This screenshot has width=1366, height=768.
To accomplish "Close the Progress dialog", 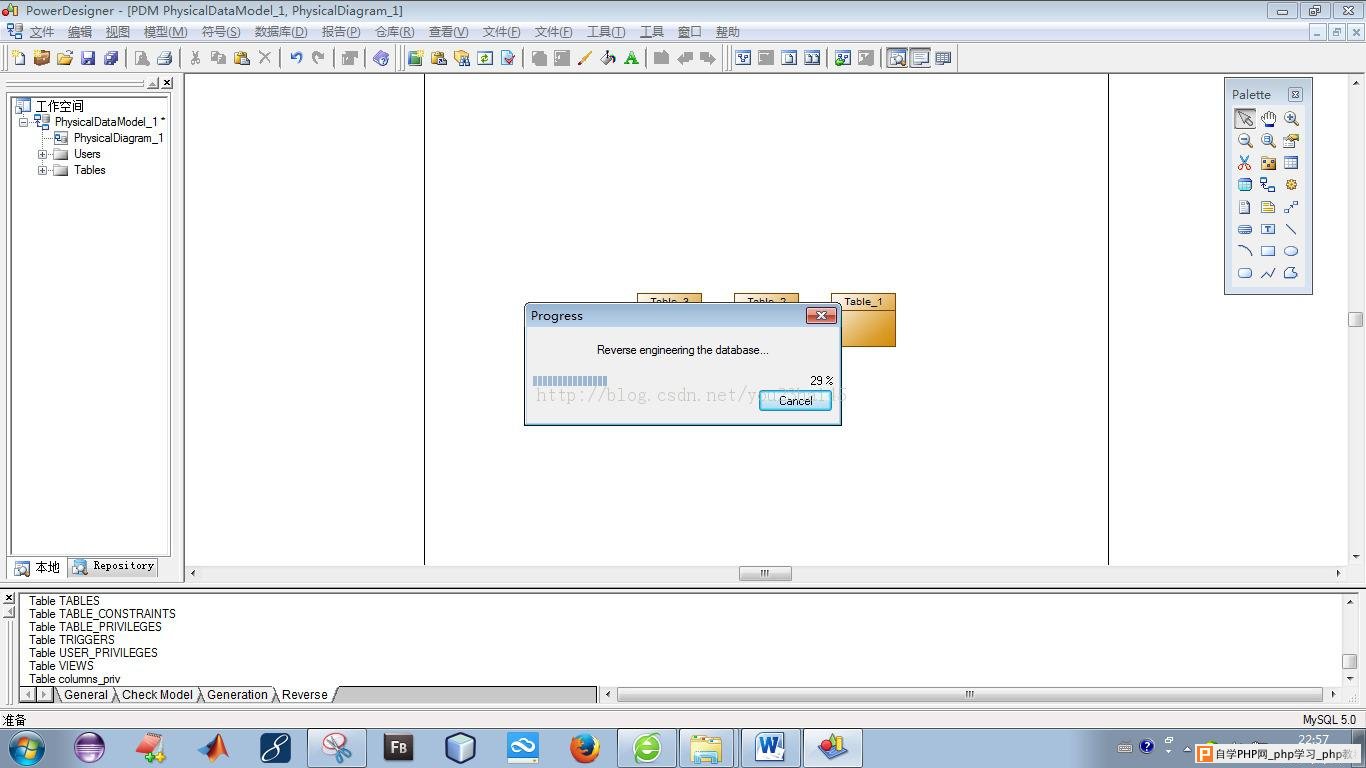I will 821,315.
